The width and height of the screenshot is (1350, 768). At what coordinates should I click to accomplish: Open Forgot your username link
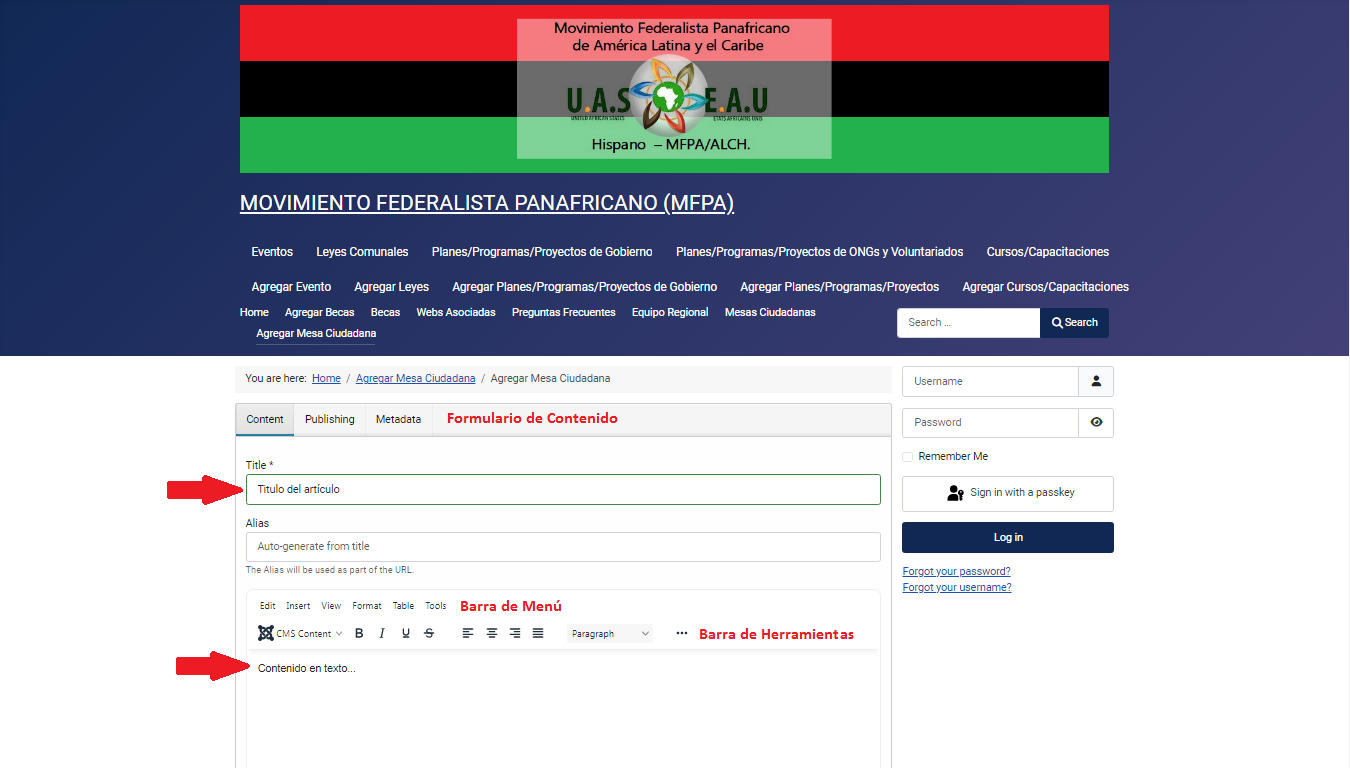click(957, 588)
